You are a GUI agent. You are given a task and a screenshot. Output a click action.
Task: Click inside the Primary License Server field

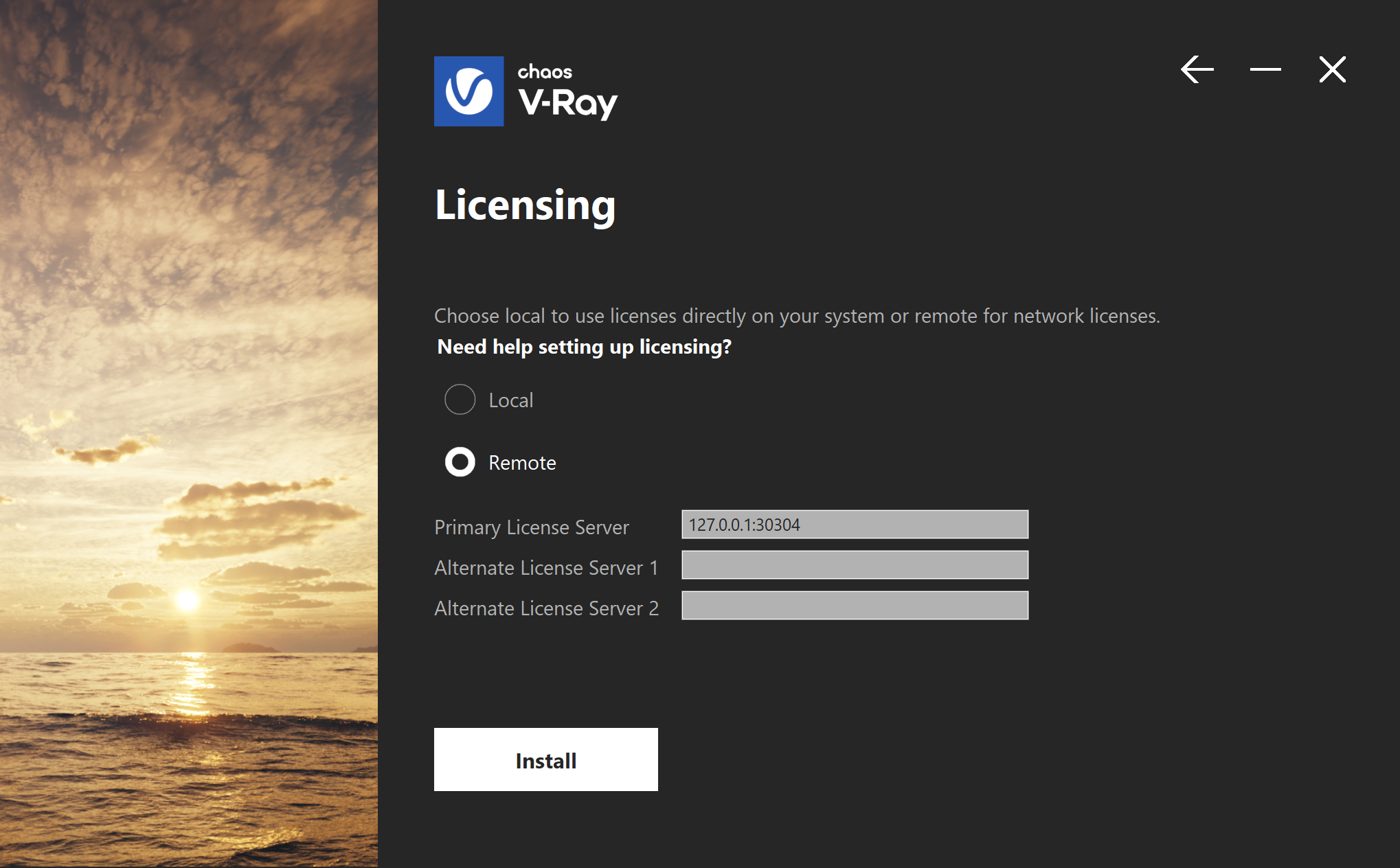pos(854,524)
